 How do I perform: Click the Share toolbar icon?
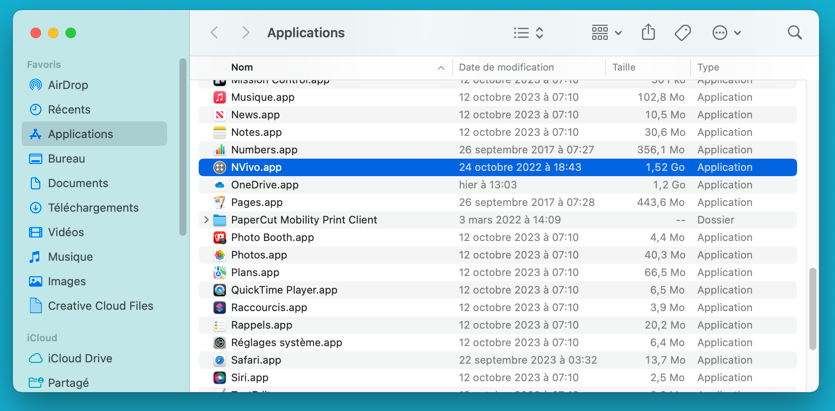[648, 33]
